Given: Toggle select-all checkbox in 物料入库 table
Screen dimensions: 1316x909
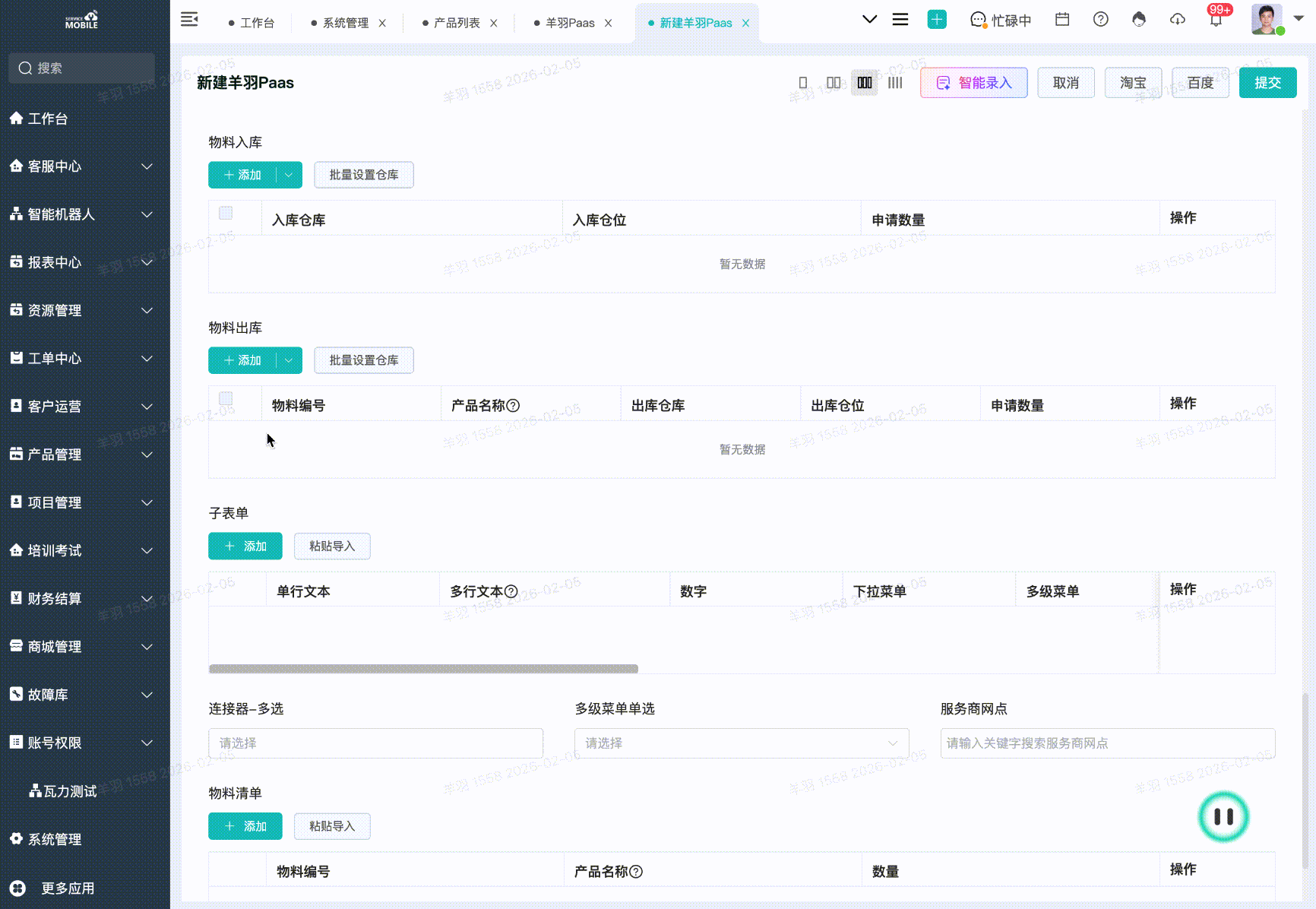Looking at the screenshot, I should coord(226,214).
